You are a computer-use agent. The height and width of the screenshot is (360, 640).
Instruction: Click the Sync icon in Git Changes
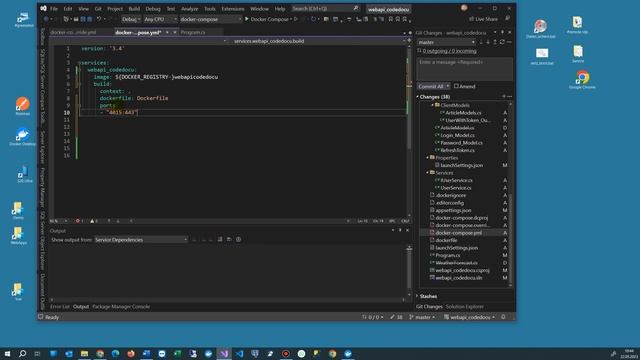(x=502, y=42)
